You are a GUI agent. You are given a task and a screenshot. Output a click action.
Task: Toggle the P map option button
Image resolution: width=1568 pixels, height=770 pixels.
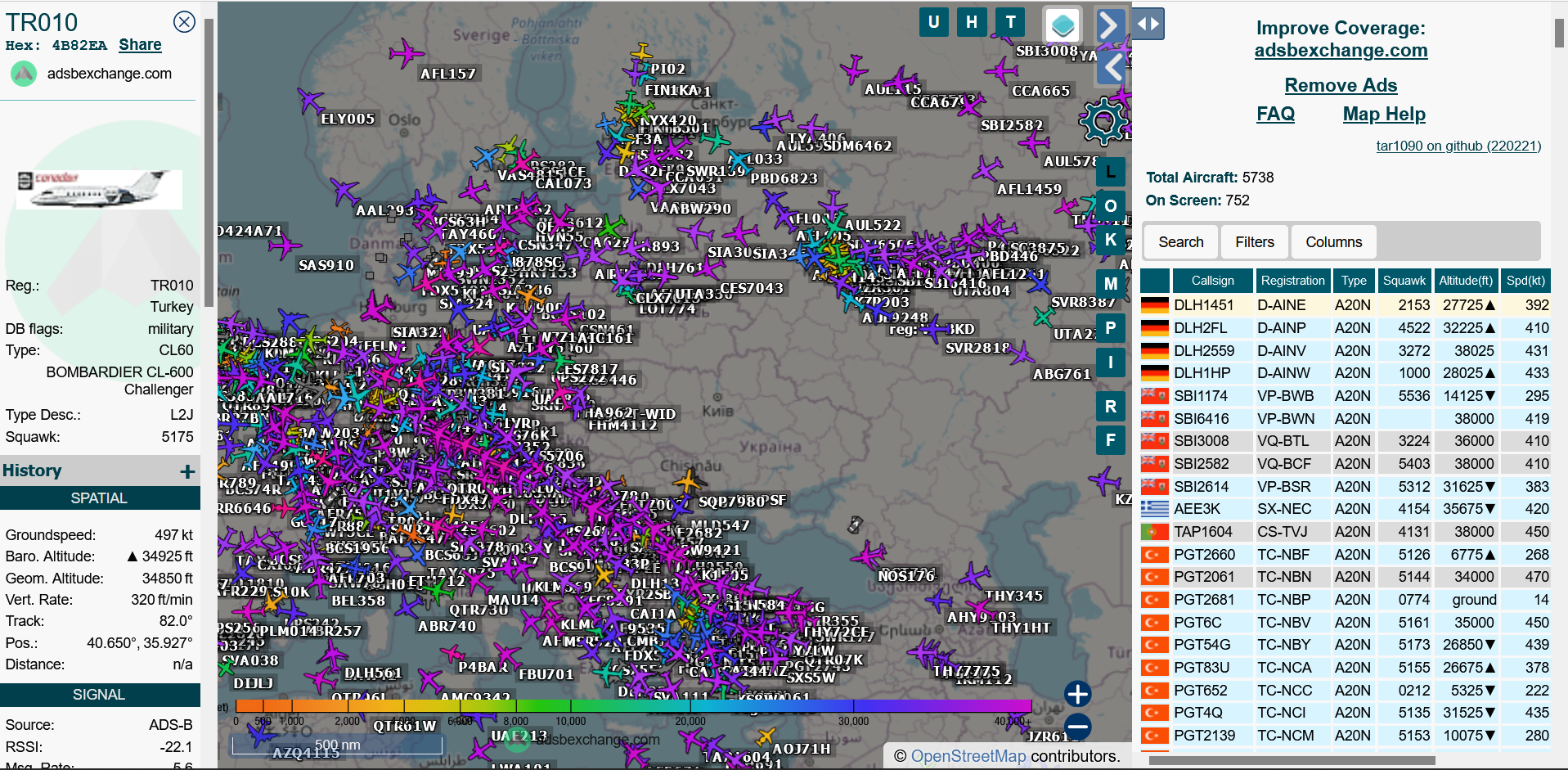[x=1111, y=327]
